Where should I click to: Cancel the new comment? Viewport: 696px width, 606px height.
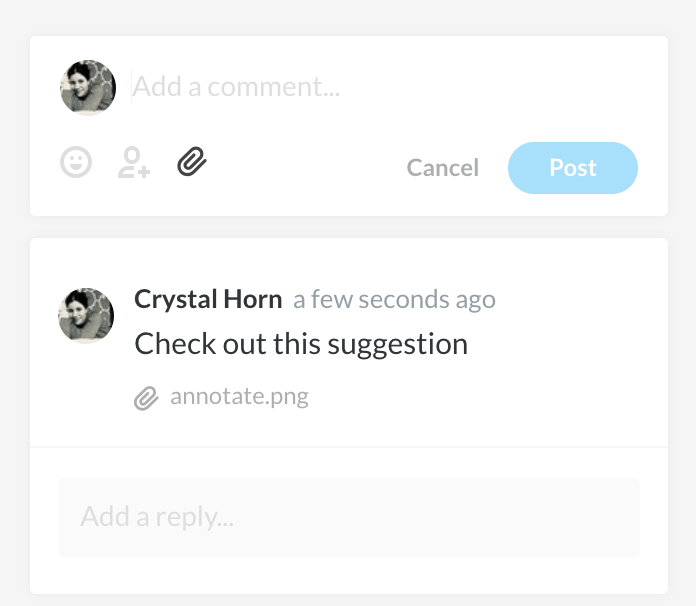442,168
